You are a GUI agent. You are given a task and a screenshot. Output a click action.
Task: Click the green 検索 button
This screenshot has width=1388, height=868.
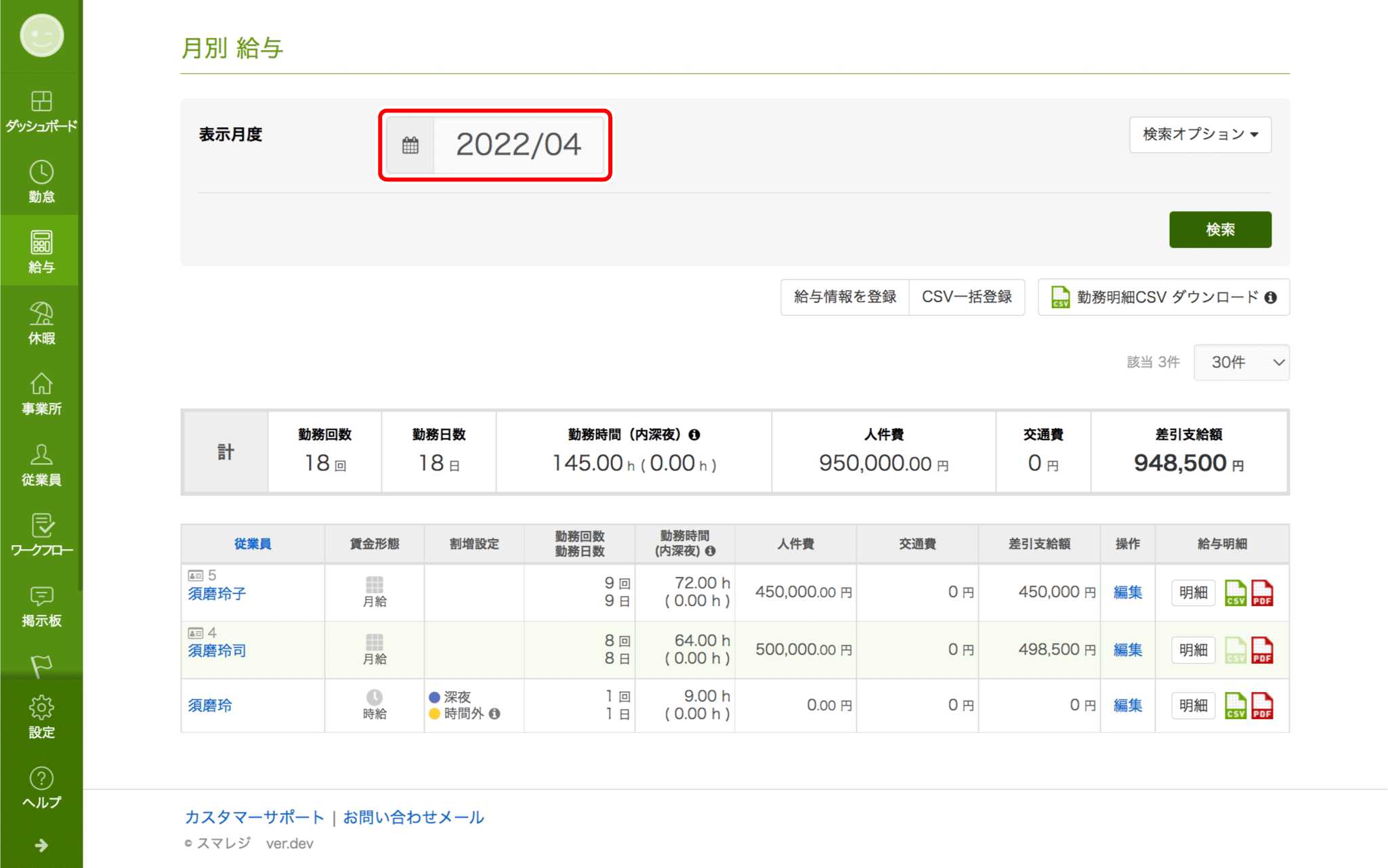1220,230
